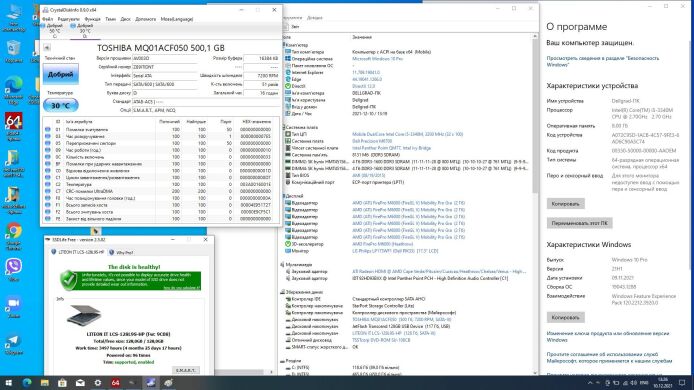Open the Telegram desktop shortcut

(x=14, y=344)
